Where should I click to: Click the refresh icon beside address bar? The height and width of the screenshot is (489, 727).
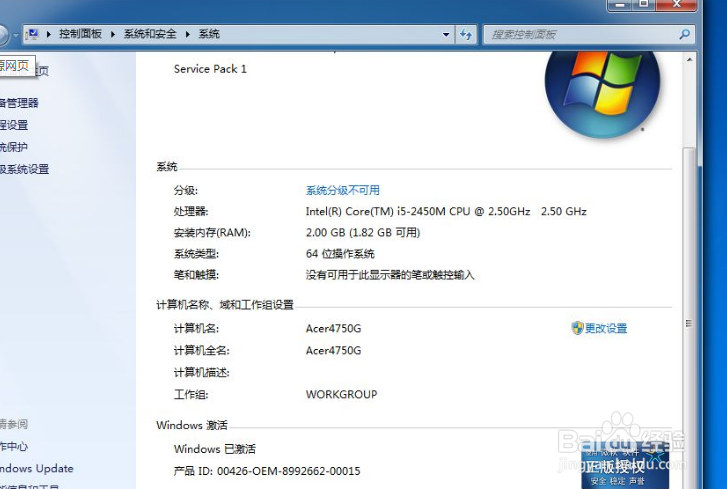point(466,34)
